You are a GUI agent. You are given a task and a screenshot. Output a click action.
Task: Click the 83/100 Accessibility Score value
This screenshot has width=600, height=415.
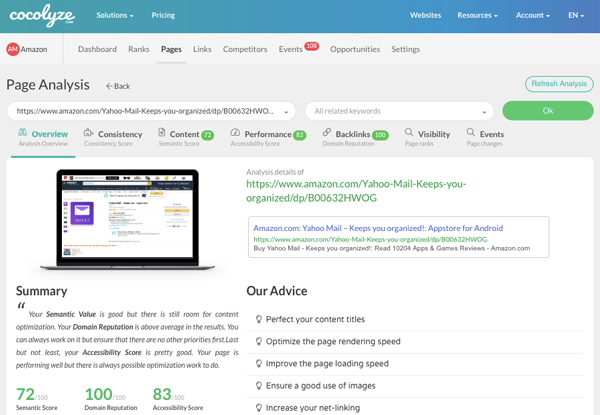(168, 394)
